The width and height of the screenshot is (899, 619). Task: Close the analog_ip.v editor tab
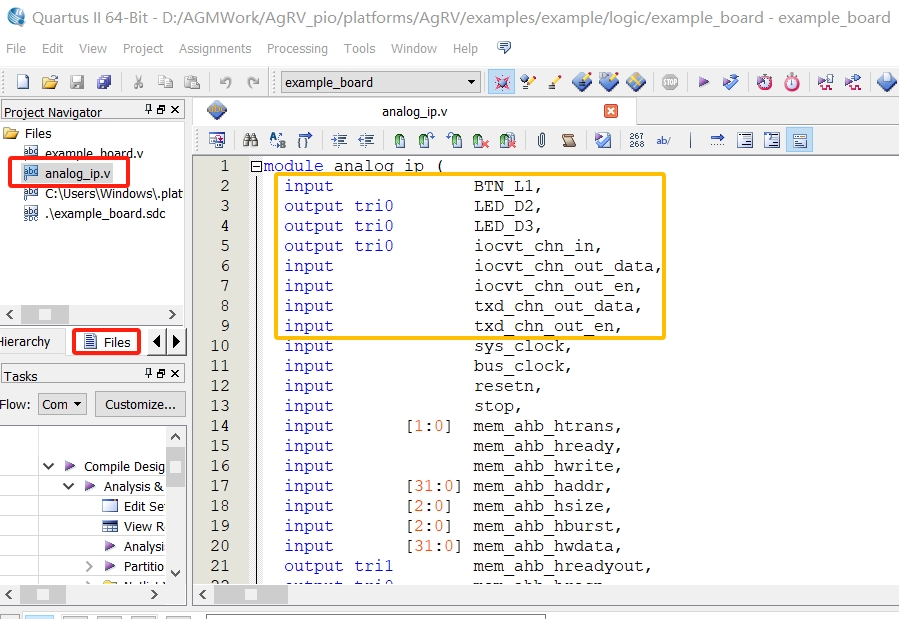611,111
